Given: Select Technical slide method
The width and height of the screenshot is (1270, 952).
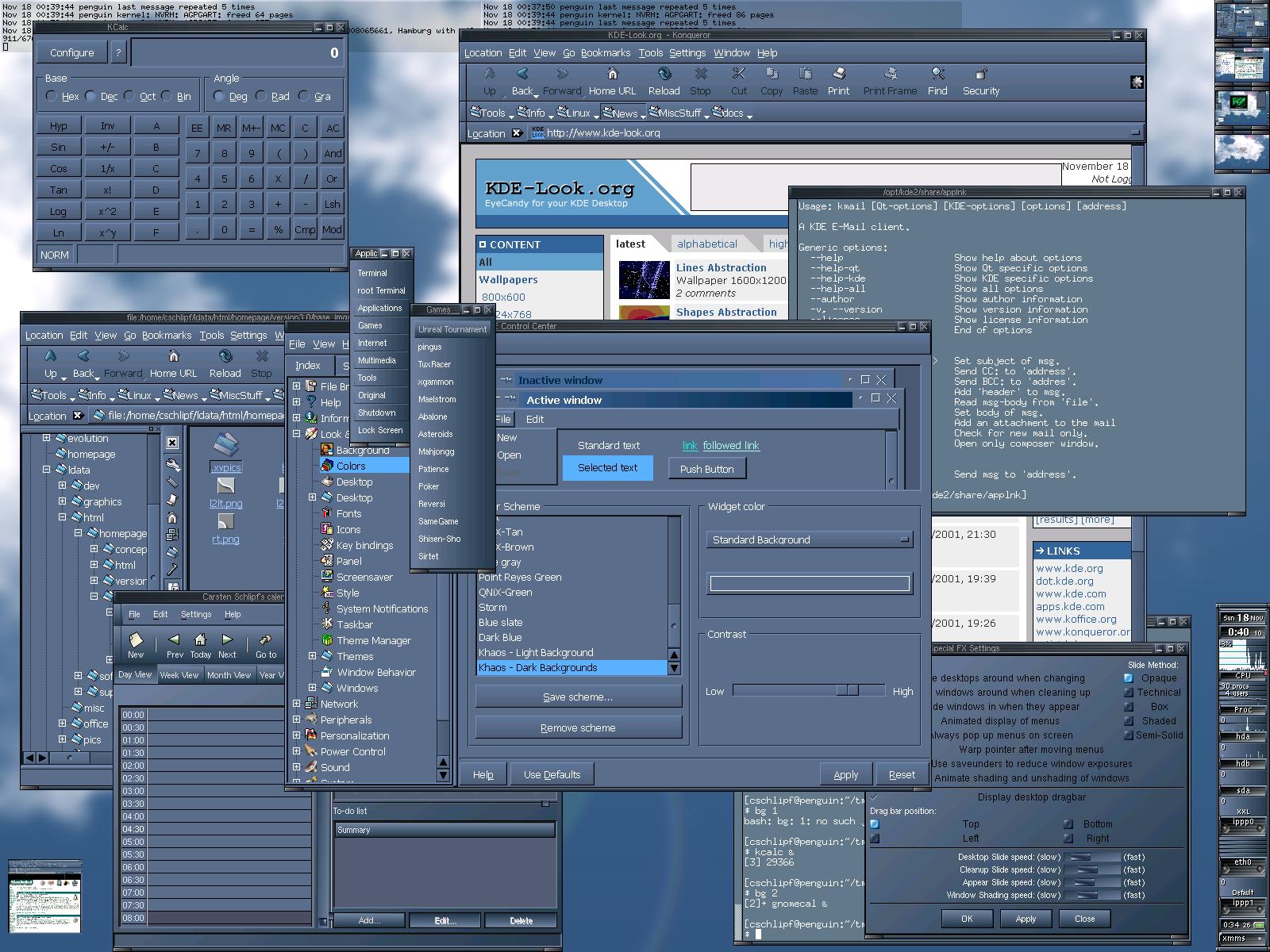Looking at the screenshot, I should 1129,693.
